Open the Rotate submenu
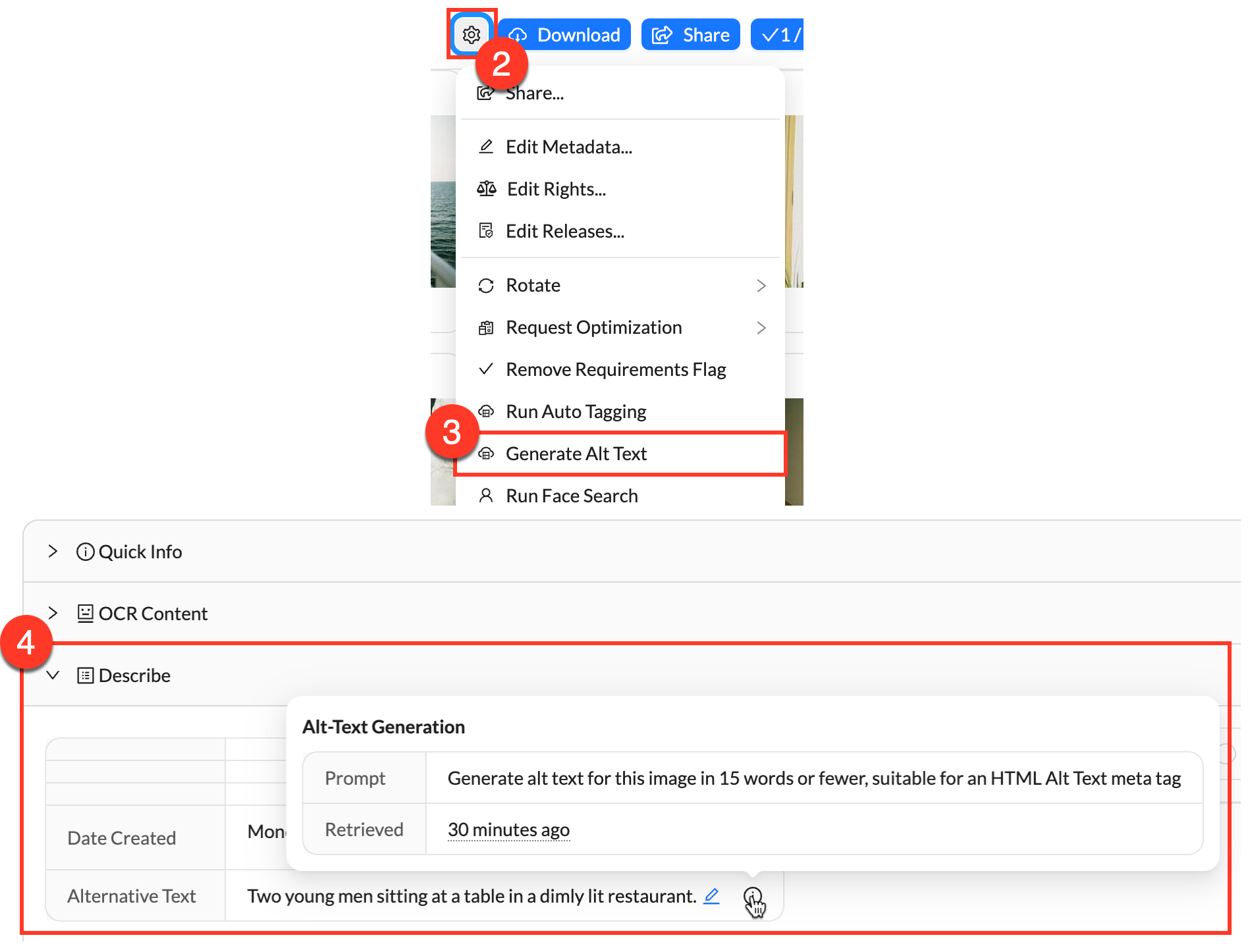The height and width of the screenshot is (952, 1250). [761, 285]
